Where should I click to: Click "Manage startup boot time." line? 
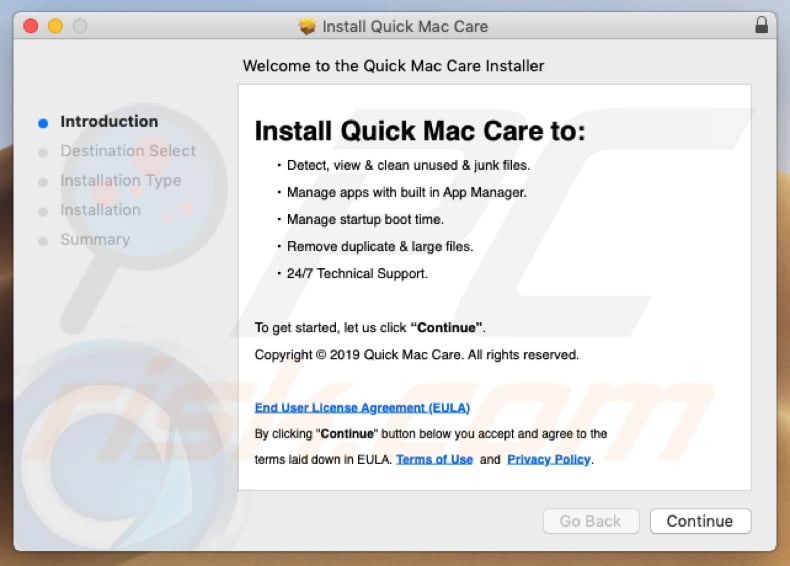pyautogui.click(x=365, y=219)
